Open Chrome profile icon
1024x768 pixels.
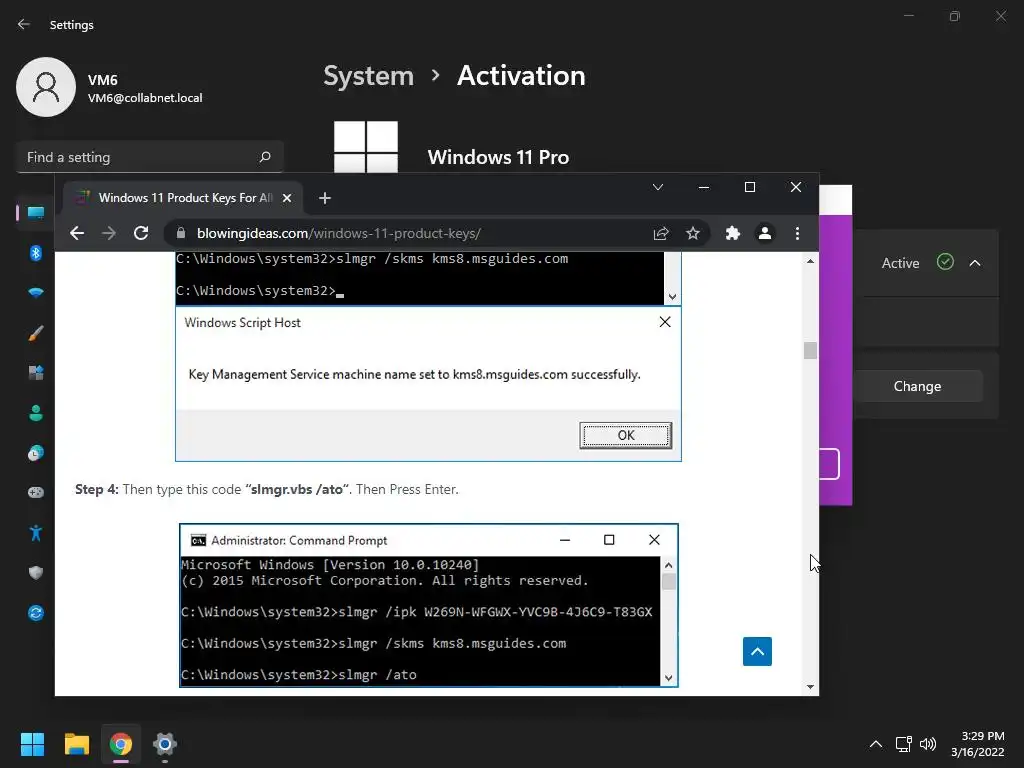point(765,233)
